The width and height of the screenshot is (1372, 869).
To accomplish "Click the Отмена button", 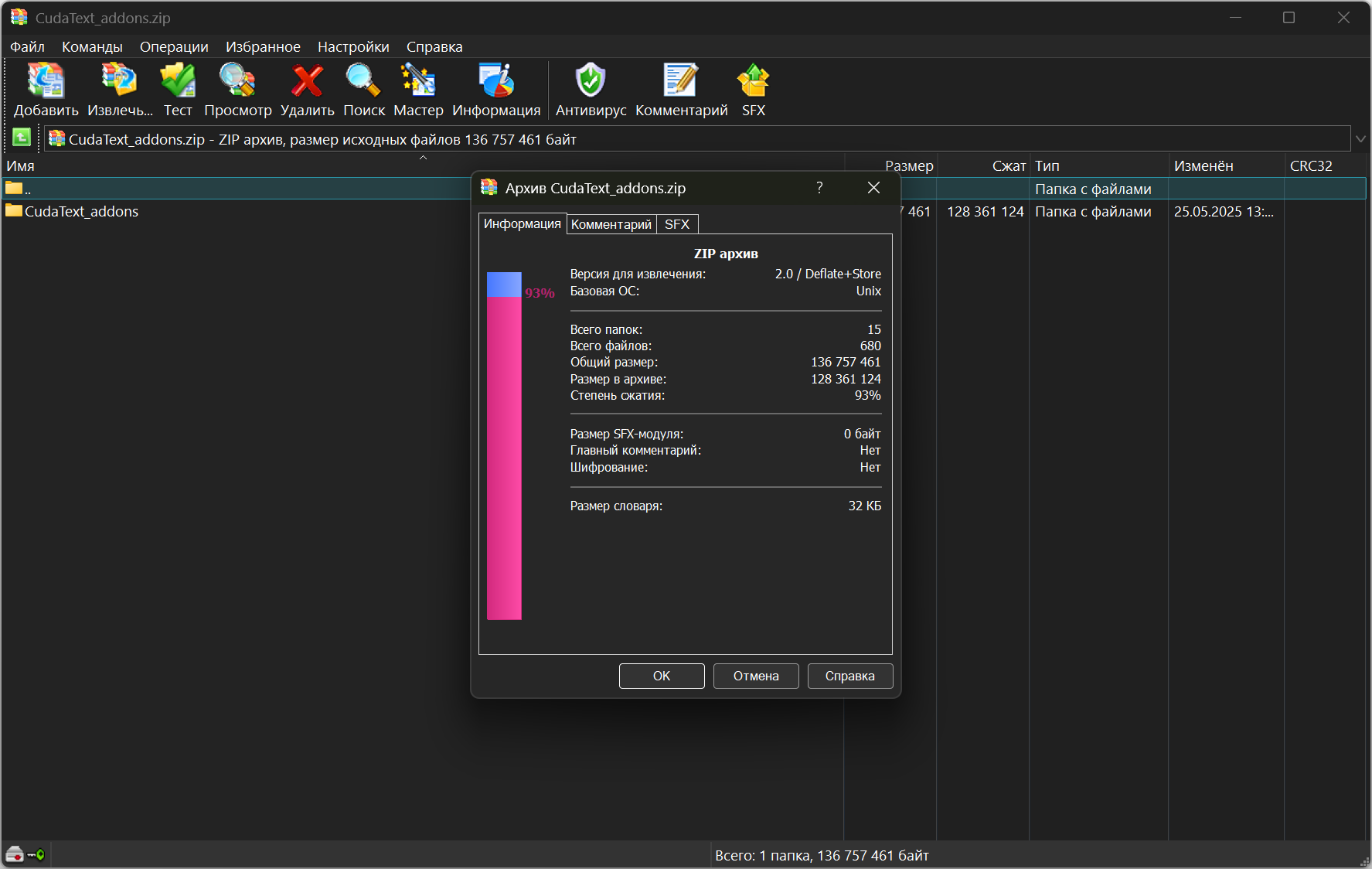I will (x=756, y=676).
